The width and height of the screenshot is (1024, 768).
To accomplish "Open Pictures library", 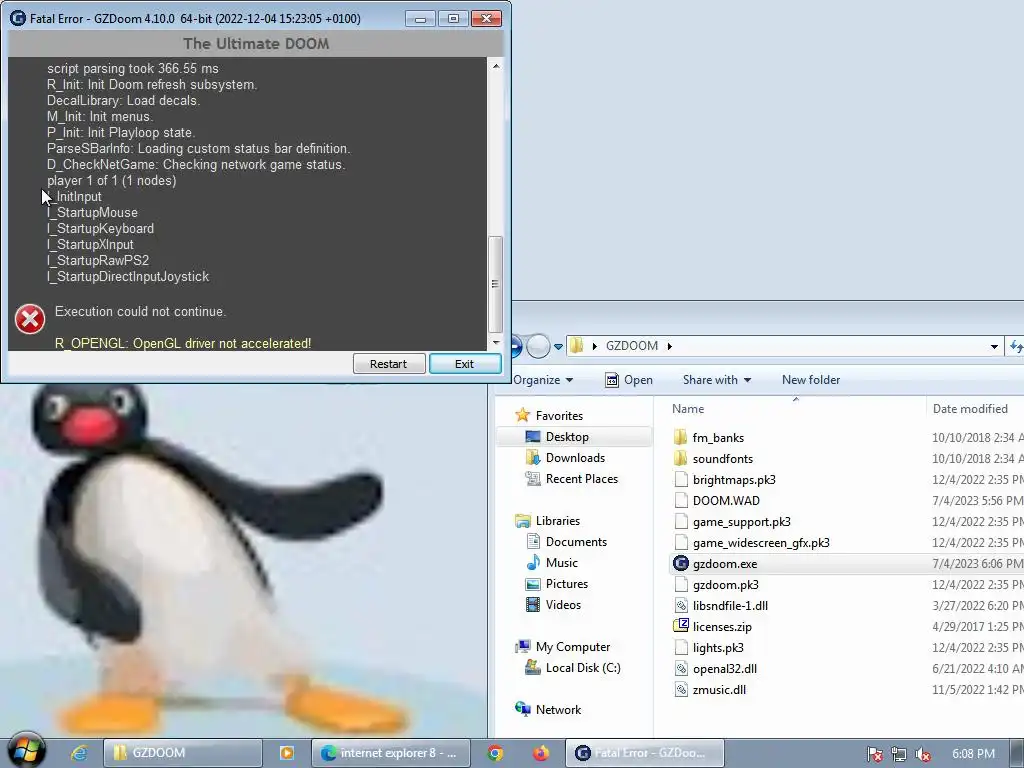I will point(566,584).
